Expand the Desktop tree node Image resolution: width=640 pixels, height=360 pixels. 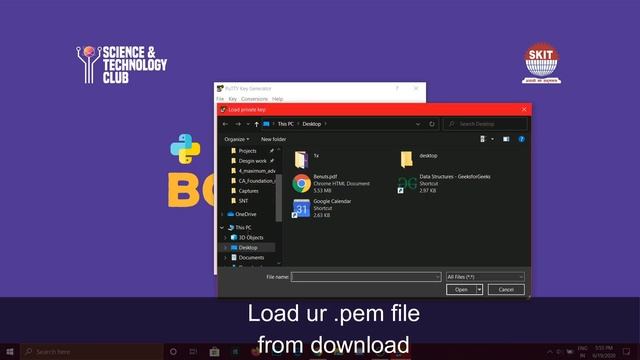(225, 248)
